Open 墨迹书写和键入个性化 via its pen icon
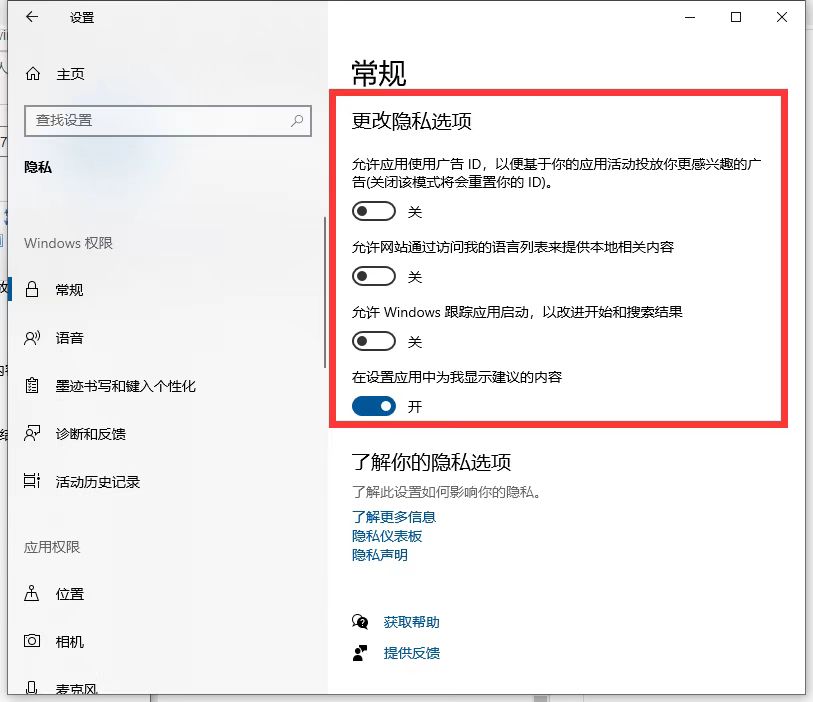The image size is (813, 702). click(x=31, y=386)
